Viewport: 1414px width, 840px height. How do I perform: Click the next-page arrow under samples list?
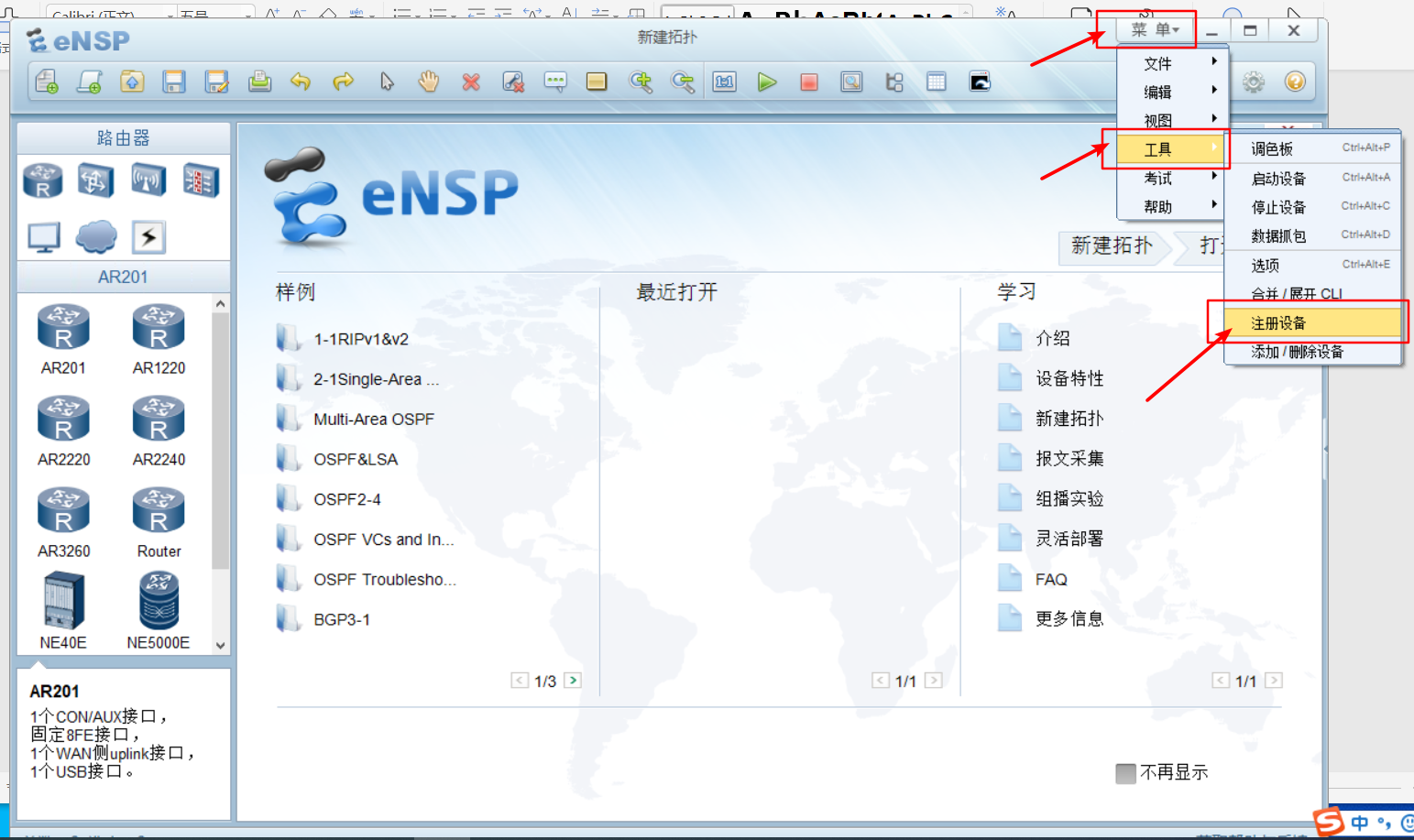[573, 680]
